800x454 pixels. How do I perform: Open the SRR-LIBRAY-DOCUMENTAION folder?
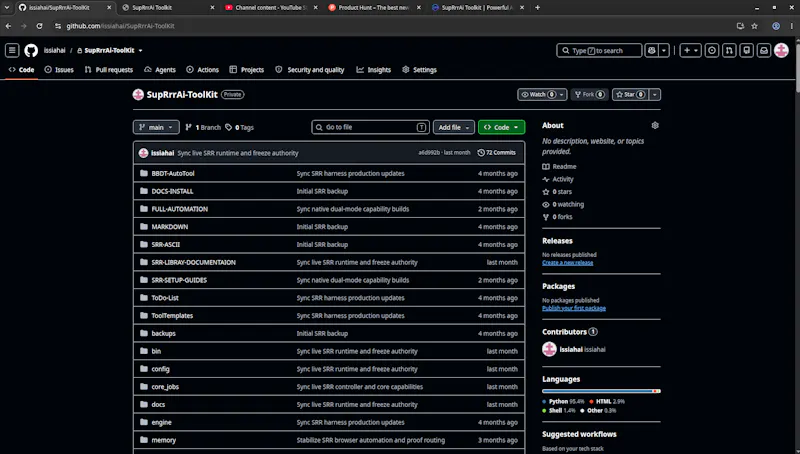193,262
